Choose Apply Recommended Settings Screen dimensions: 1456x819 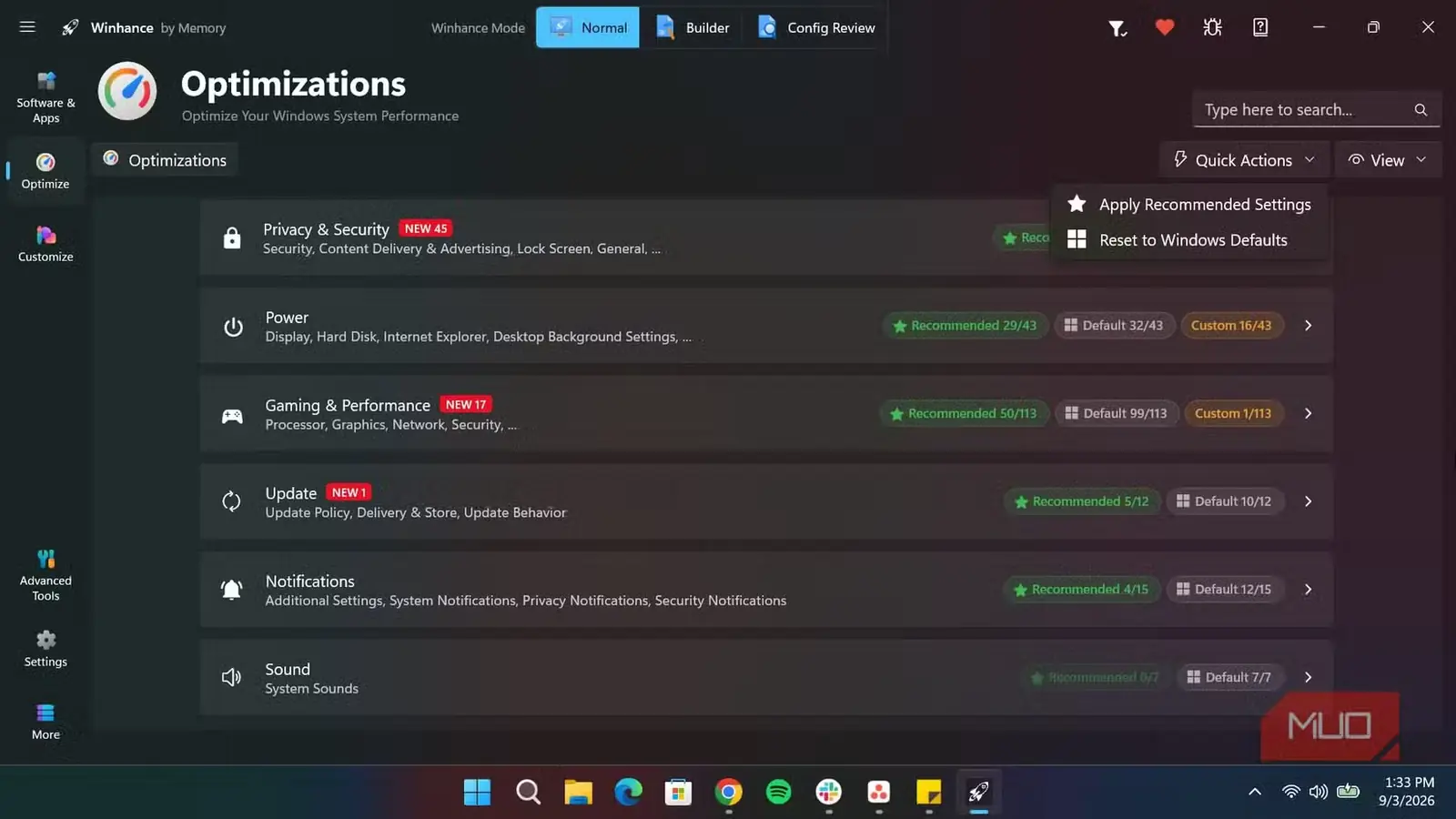(x=1189, y=205)
